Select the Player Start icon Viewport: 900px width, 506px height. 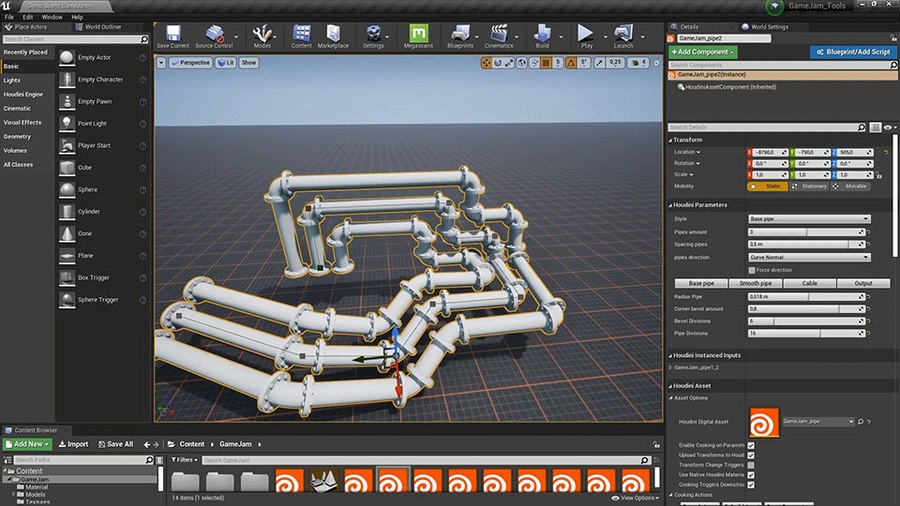click(x=67, y=145)
